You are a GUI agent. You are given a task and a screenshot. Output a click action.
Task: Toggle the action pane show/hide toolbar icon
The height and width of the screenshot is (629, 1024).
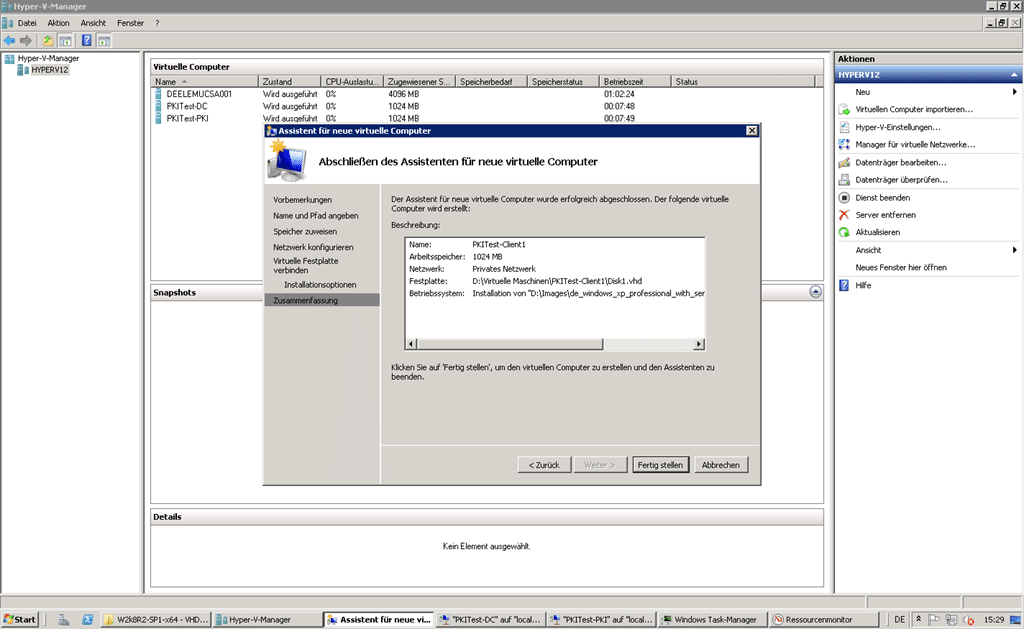click(104, 40)
